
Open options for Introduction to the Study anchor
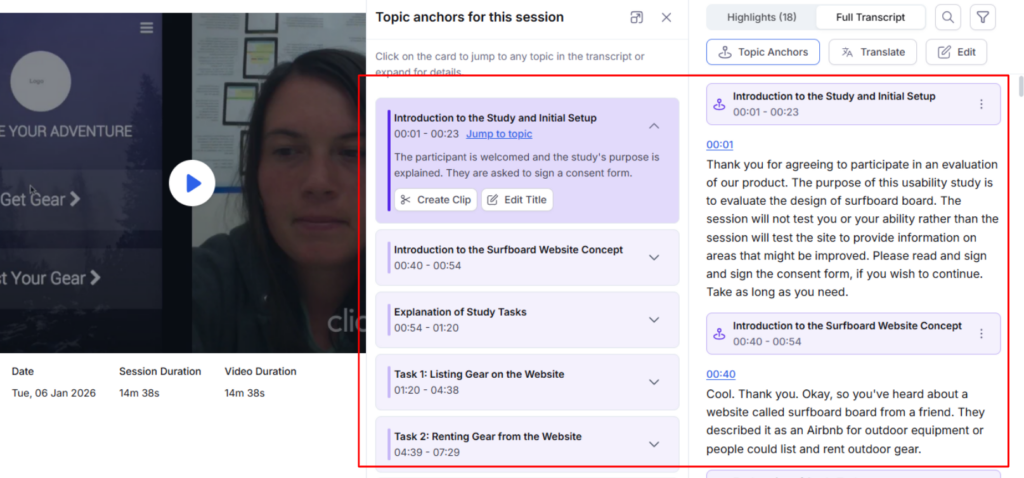tap(981, 104)
